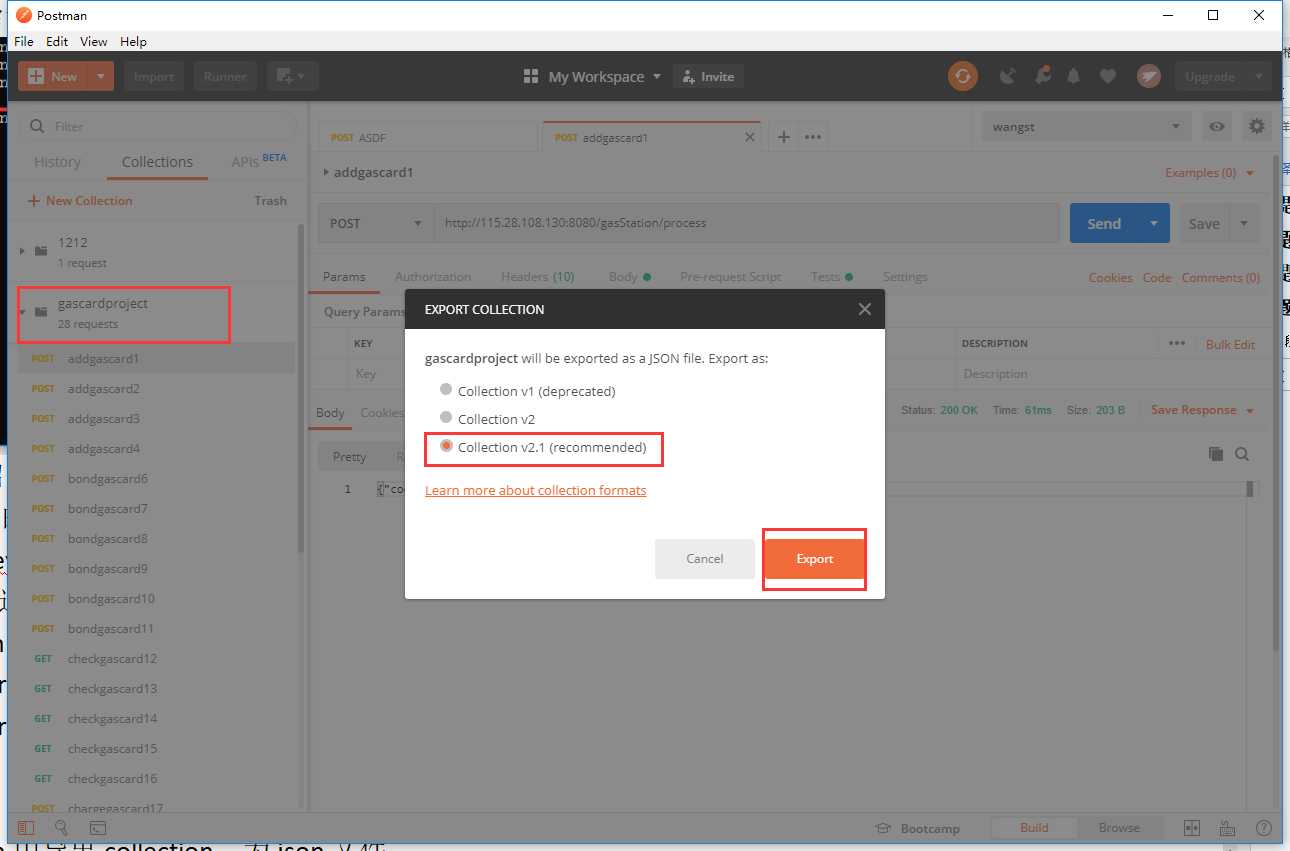Click the sync status icon in header
This screenshot has width=1290, height=851.
tap(963, 76)
